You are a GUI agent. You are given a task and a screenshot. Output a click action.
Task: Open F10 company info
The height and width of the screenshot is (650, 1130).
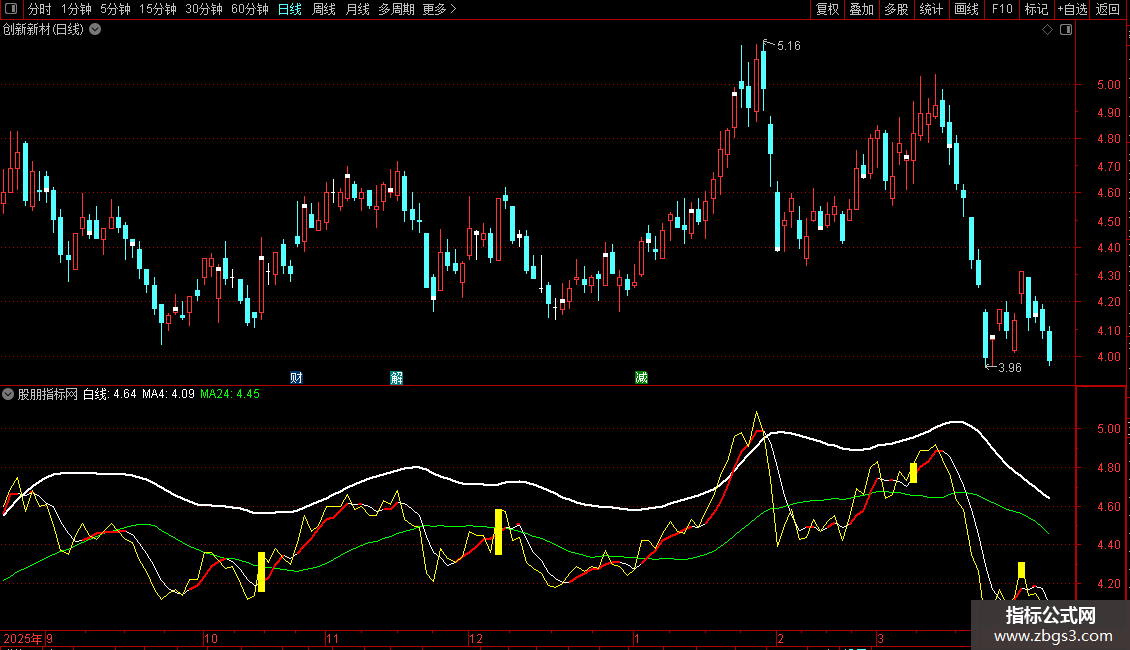(x=1002, y=9)
